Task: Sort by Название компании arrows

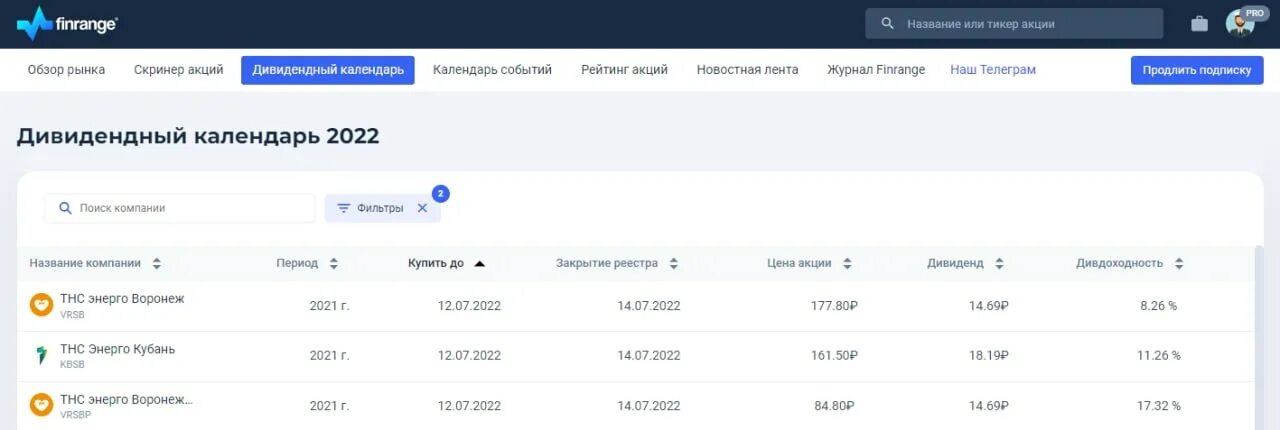Action: coord(157,263)
